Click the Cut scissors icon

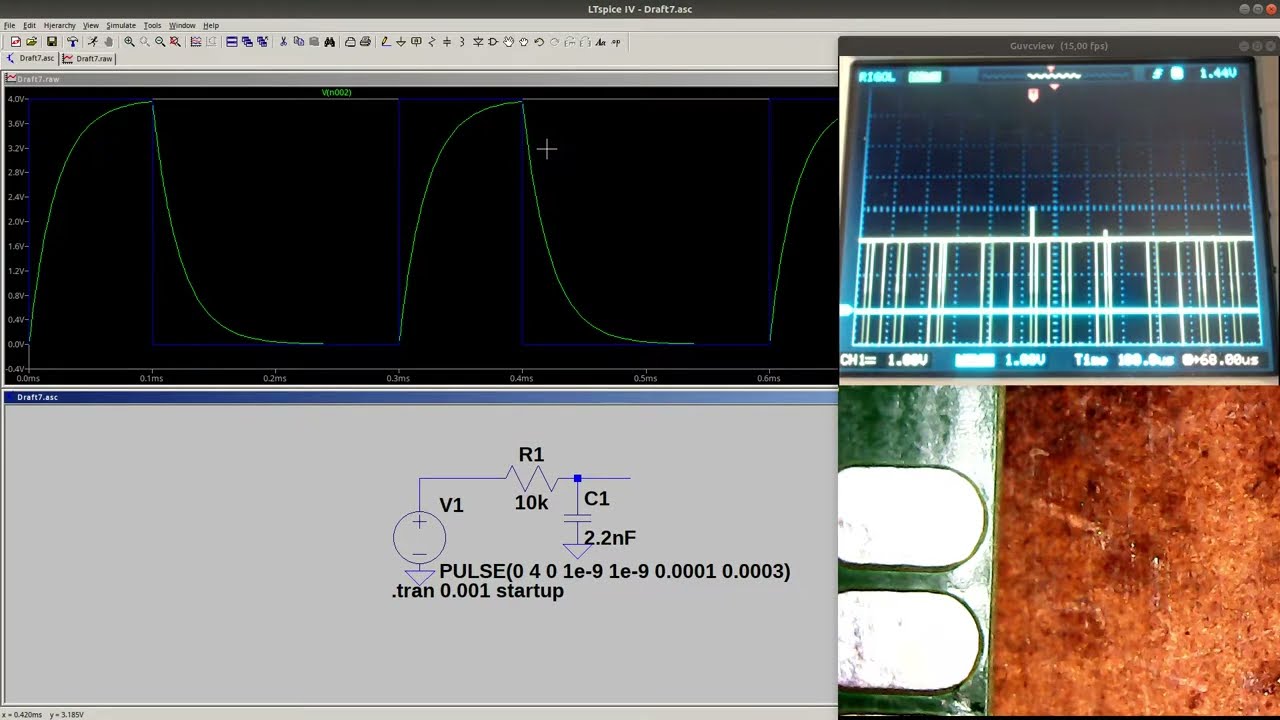283,42
